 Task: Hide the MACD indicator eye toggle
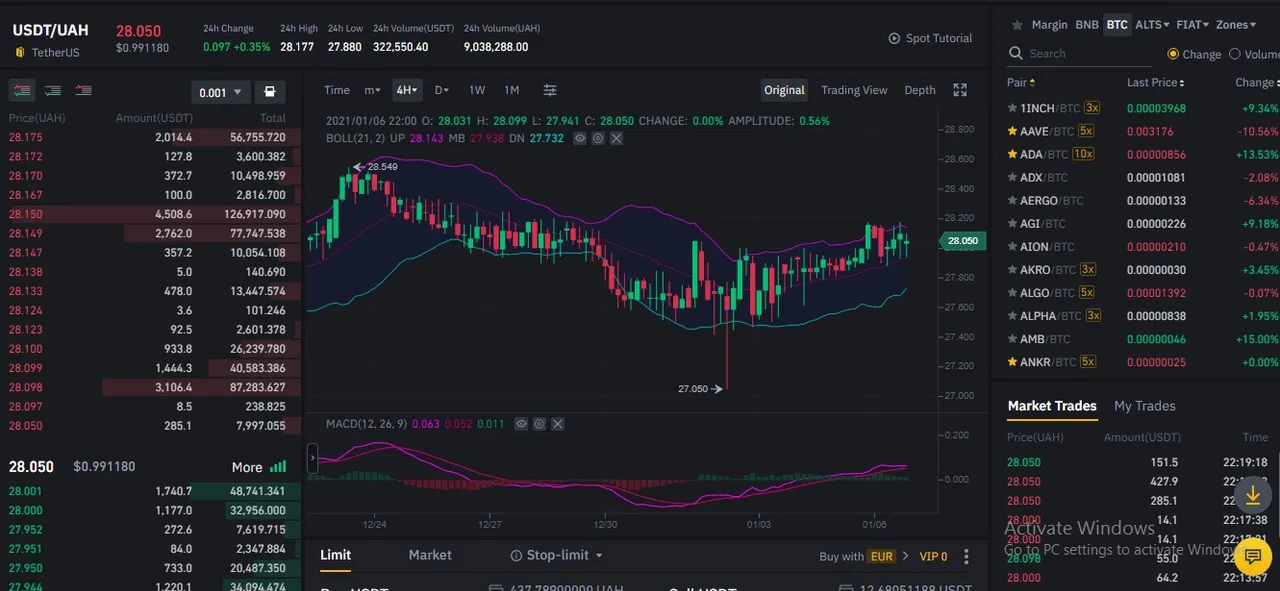point(521,424)
